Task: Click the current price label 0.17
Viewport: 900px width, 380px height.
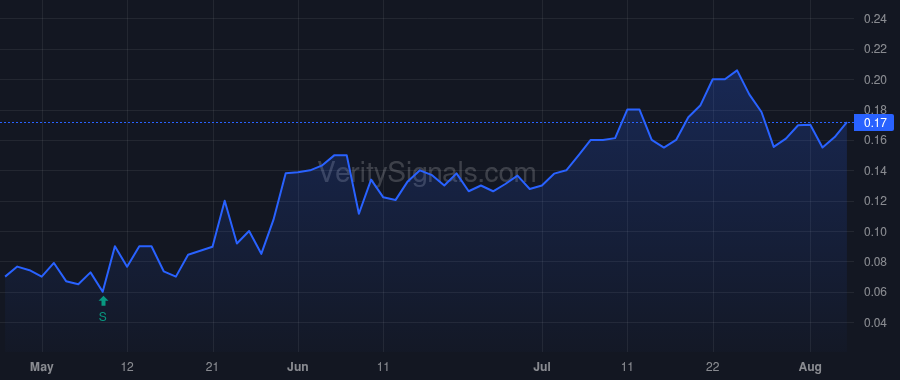Action: (x=875, y=122)
